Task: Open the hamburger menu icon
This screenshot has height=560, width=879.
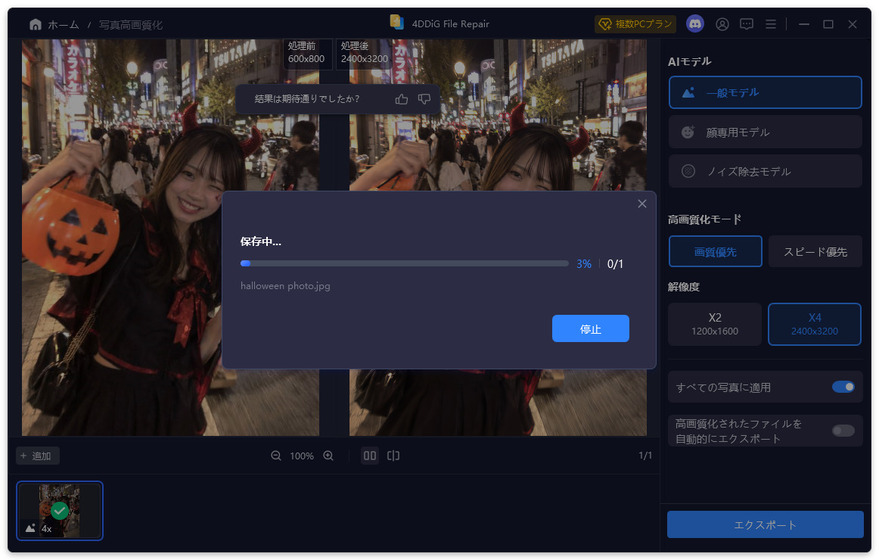Action: pyautogui.click(x=771, y=24)
